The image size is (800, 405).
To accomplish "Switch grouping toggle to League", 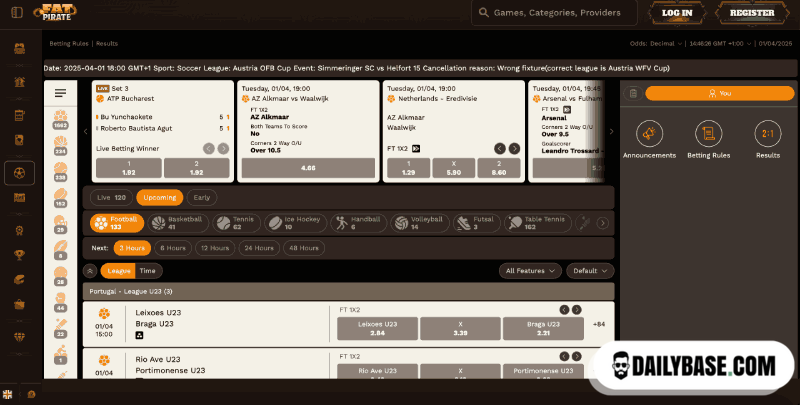I will (118, 271).
